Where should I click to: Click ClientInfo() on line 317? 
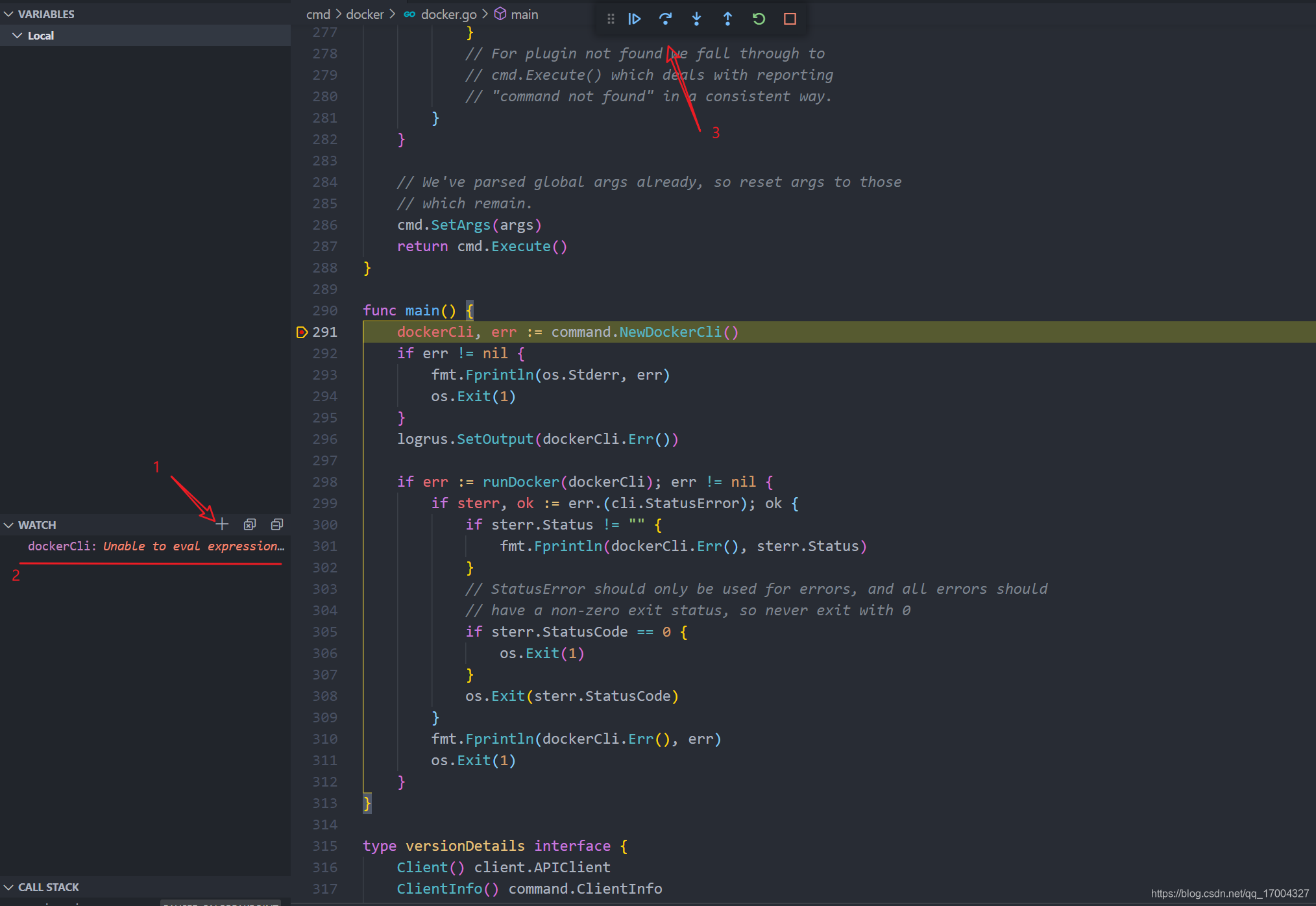tap(448, 889)
